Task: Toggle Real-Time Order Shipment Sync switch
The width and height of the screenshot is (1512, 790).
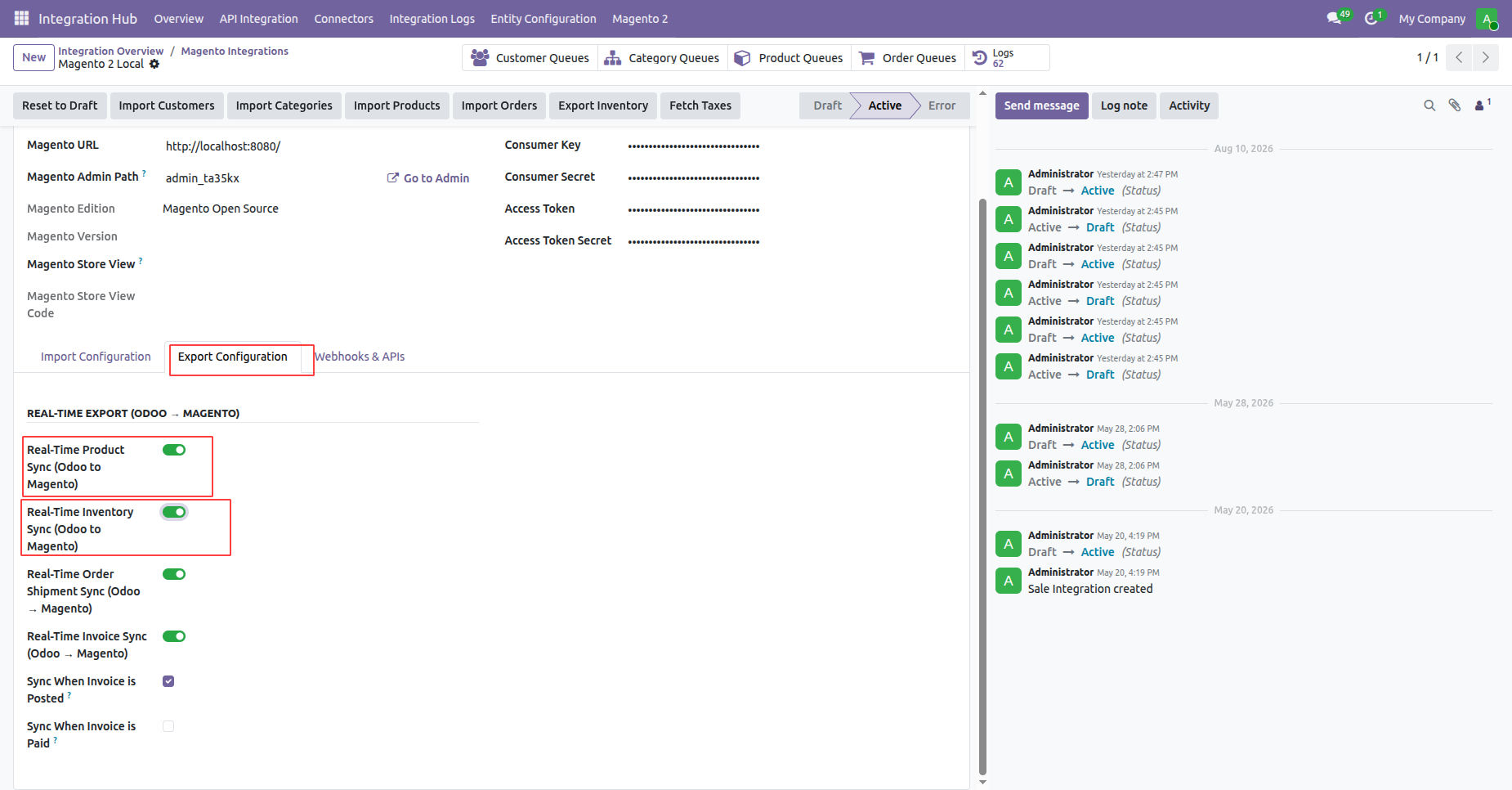Action: (x=174, y=574)
